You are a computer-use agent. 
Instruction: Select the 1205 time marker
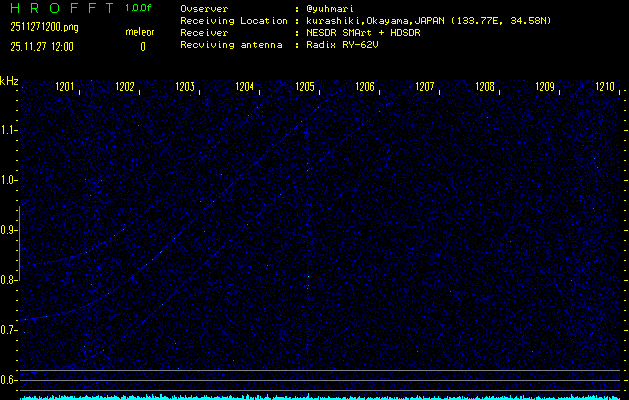(x=305, y=88)
